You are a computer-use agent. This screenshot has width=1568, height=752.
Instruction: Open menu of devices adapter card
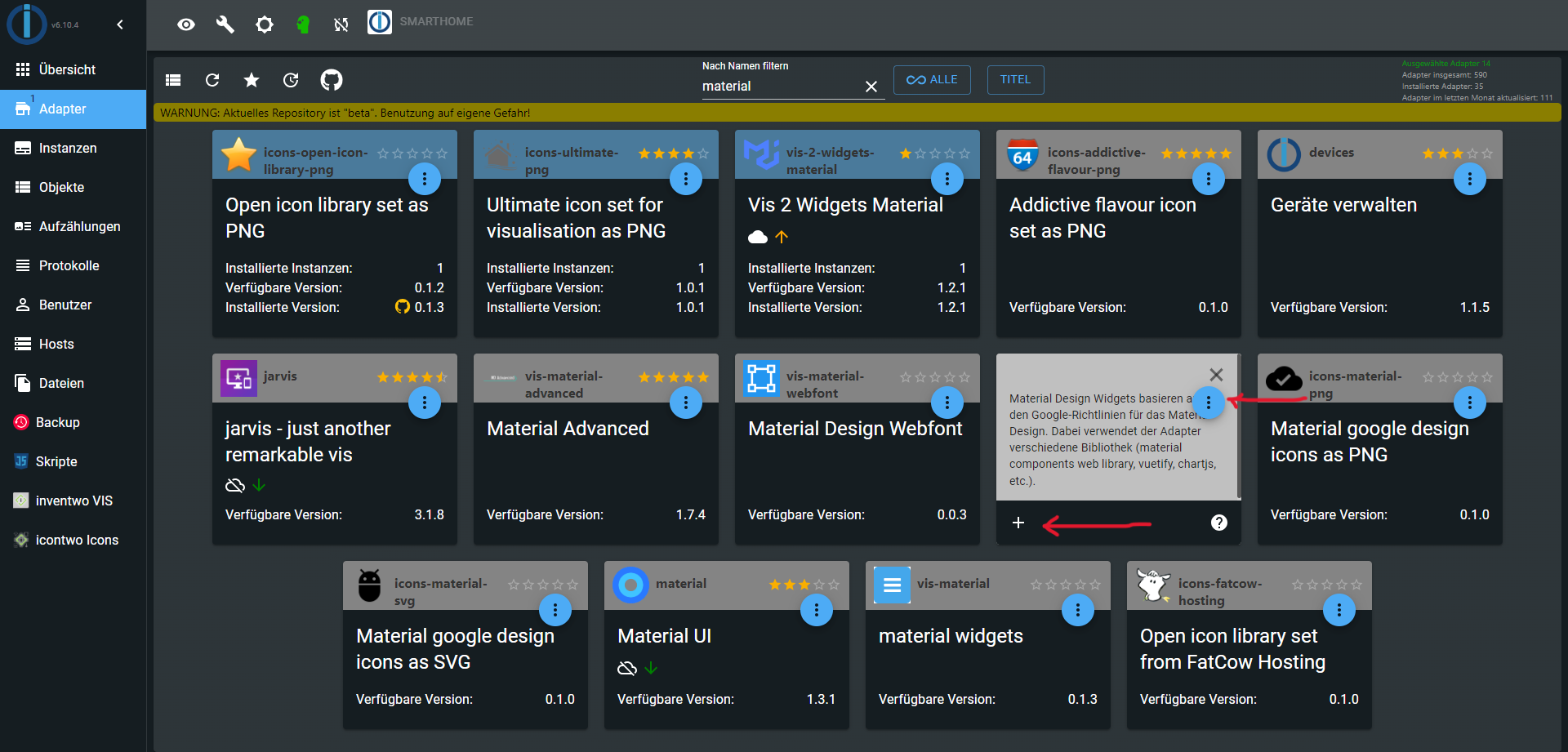(x=1470, y=179)
